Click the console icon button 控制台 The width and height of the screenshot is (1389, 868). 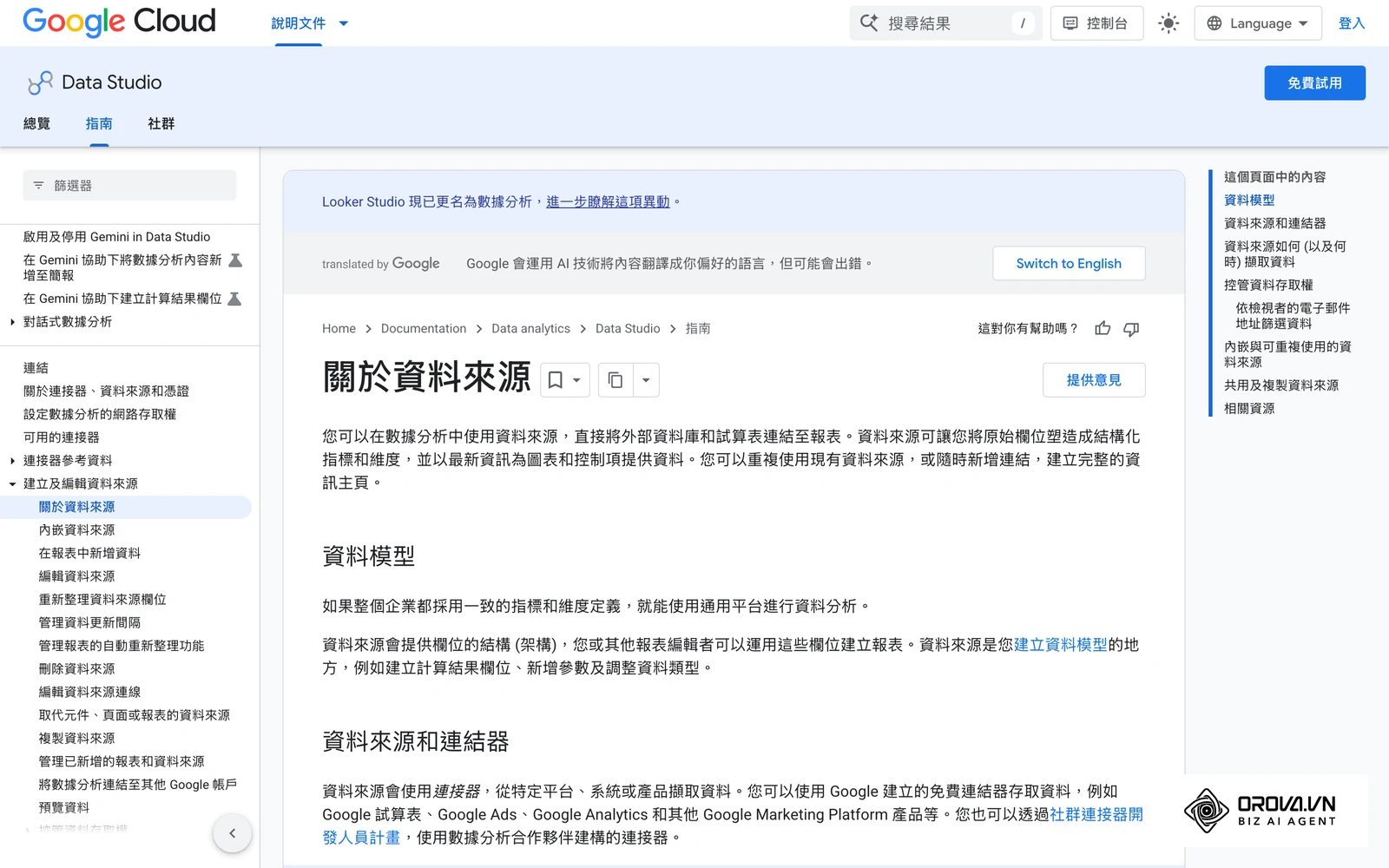tap(1096, 23)
